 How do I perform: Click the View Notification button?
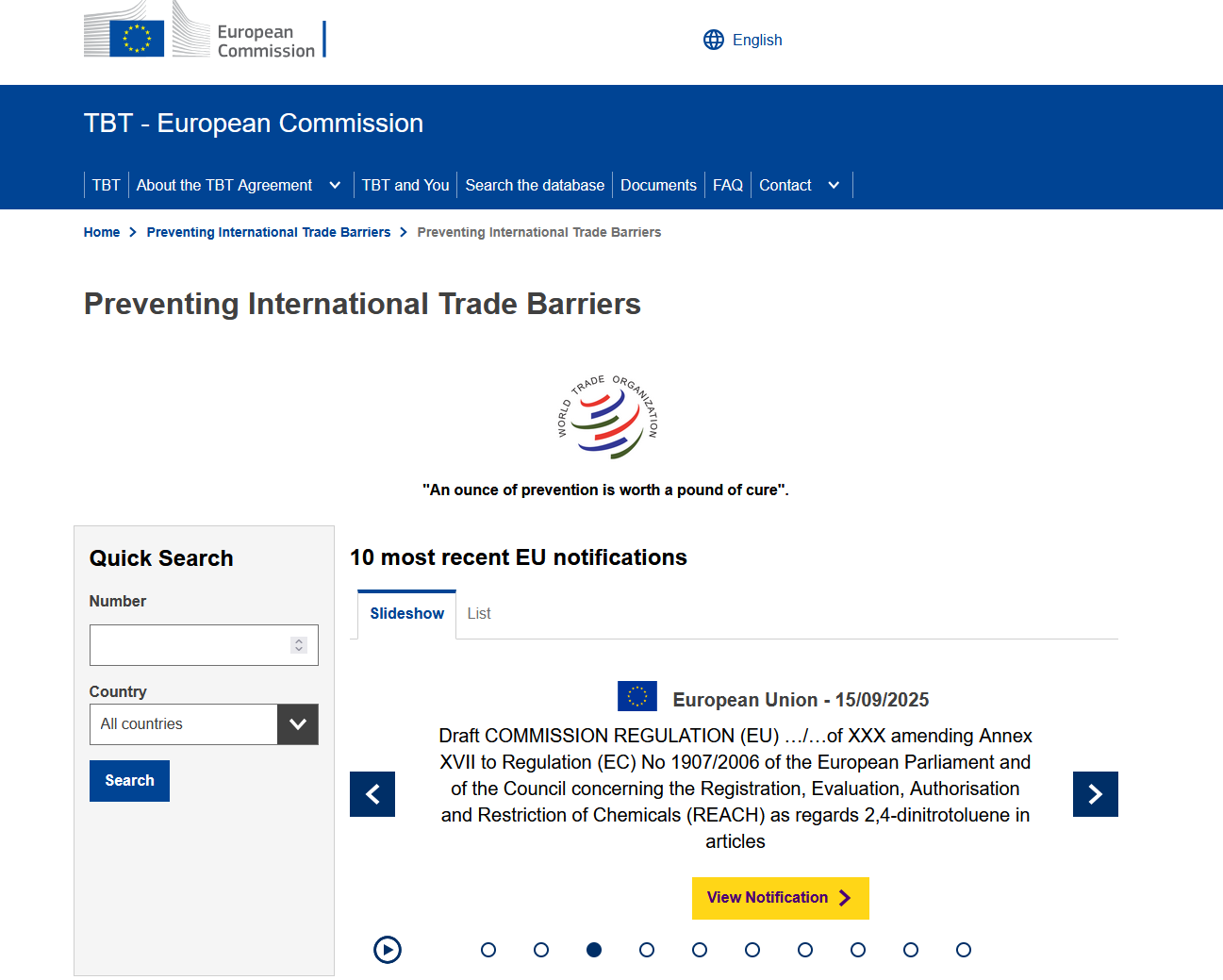781,898
